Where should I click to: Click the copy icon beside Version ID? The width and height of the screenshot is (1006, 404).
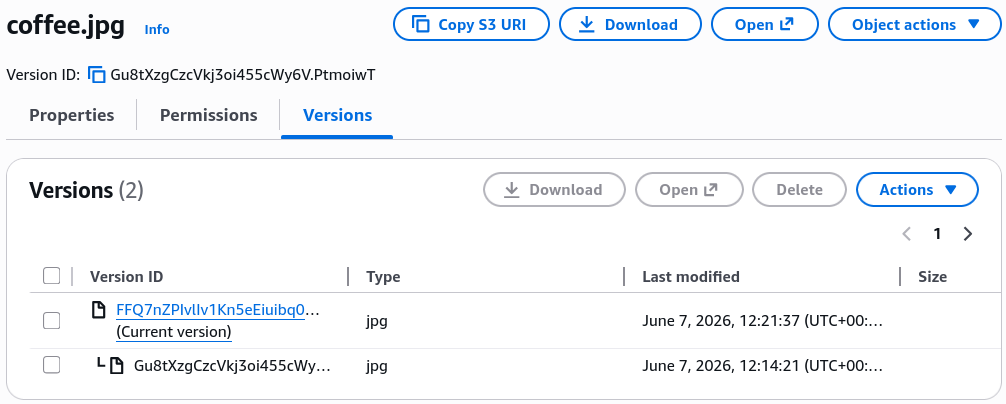click(x=96, y=75)
